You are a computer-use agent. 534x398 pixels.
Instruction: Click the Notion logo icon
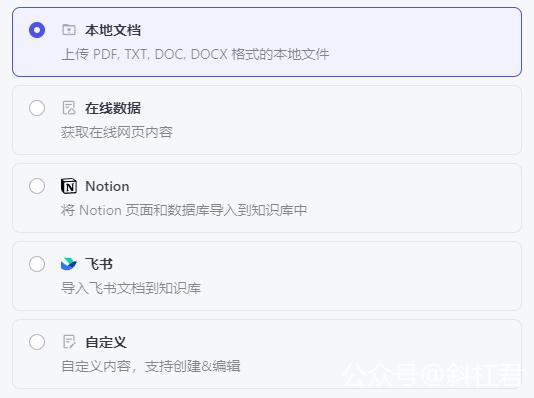click(69, 186)
